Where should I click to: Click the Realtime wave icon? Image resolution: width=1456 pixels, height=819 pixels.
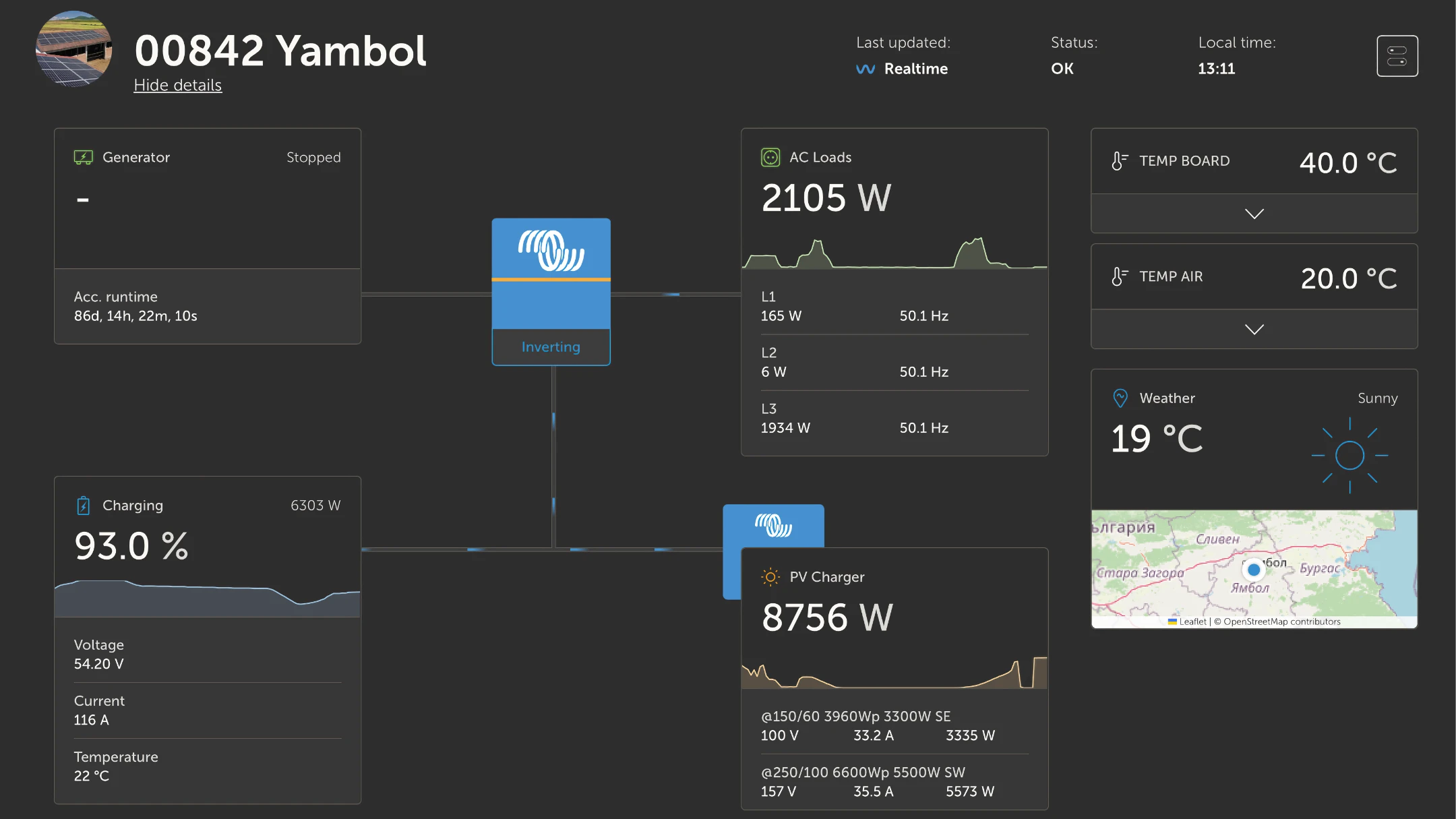[865, 69]
